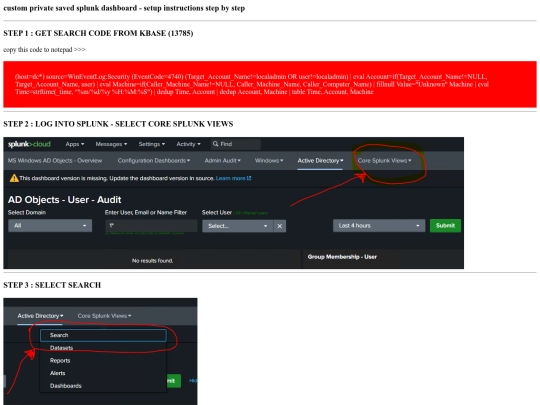This screenshot has height=405, width=540.
Task: Select Search from the dropdown
Action: tap(103, 335)
